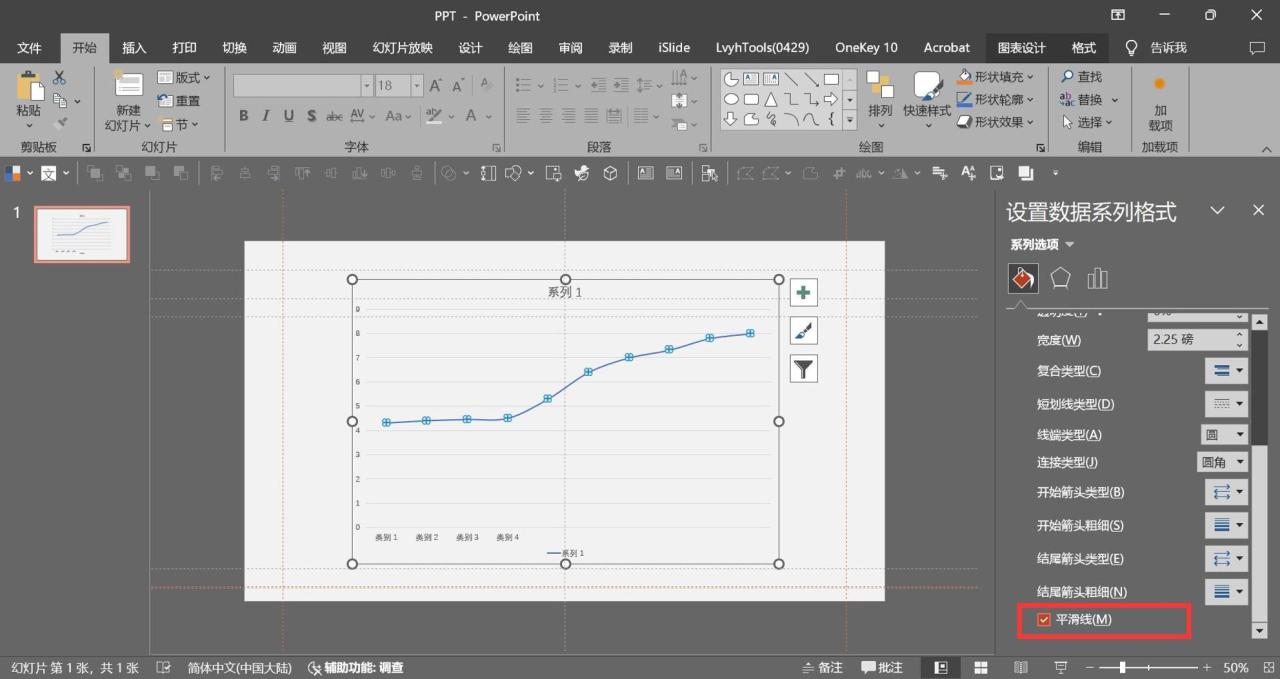
Task: Toggle bold formatting button
Action: 243,116
